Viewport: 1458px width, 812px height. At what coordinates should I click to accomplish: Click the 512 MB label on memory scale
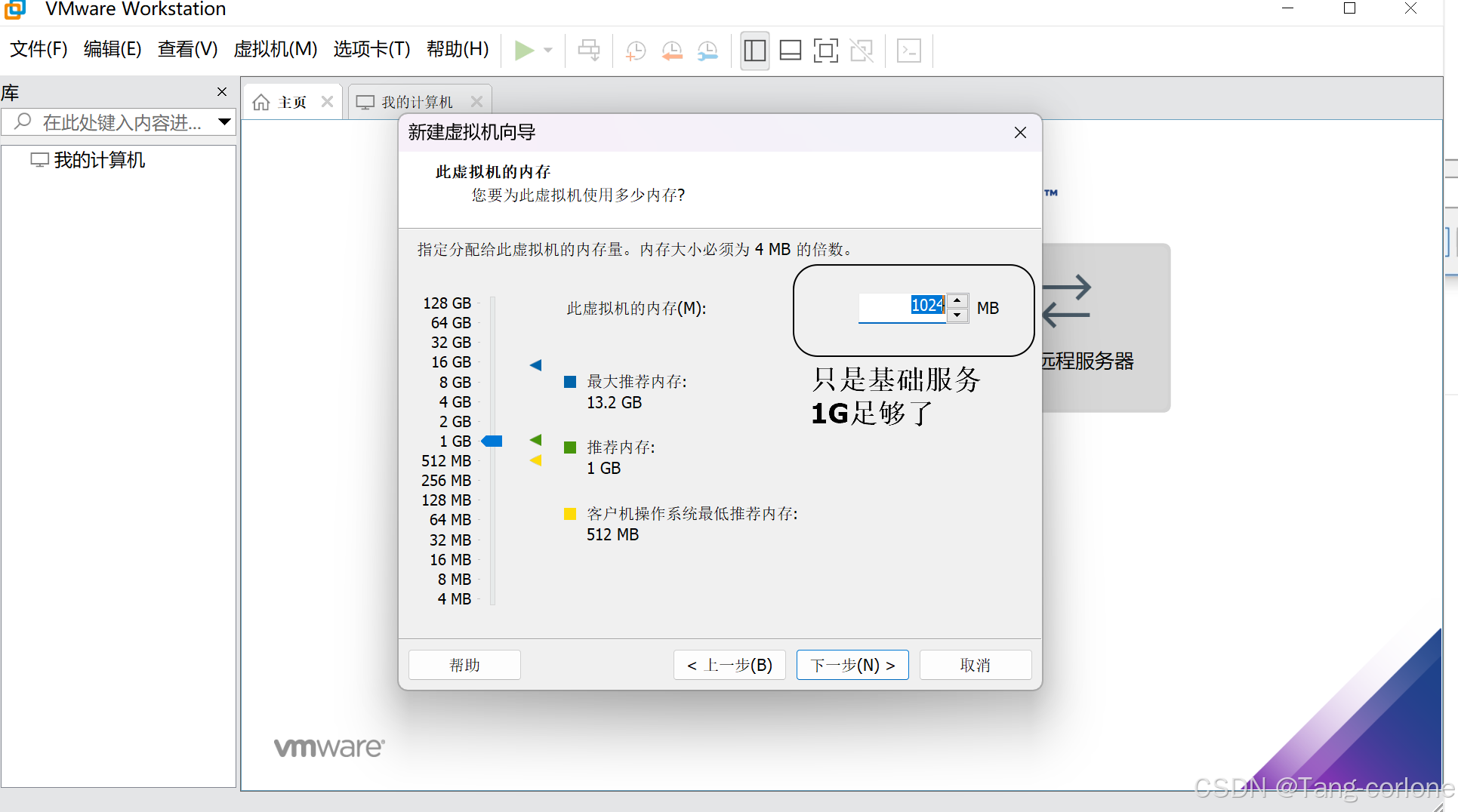446,461
